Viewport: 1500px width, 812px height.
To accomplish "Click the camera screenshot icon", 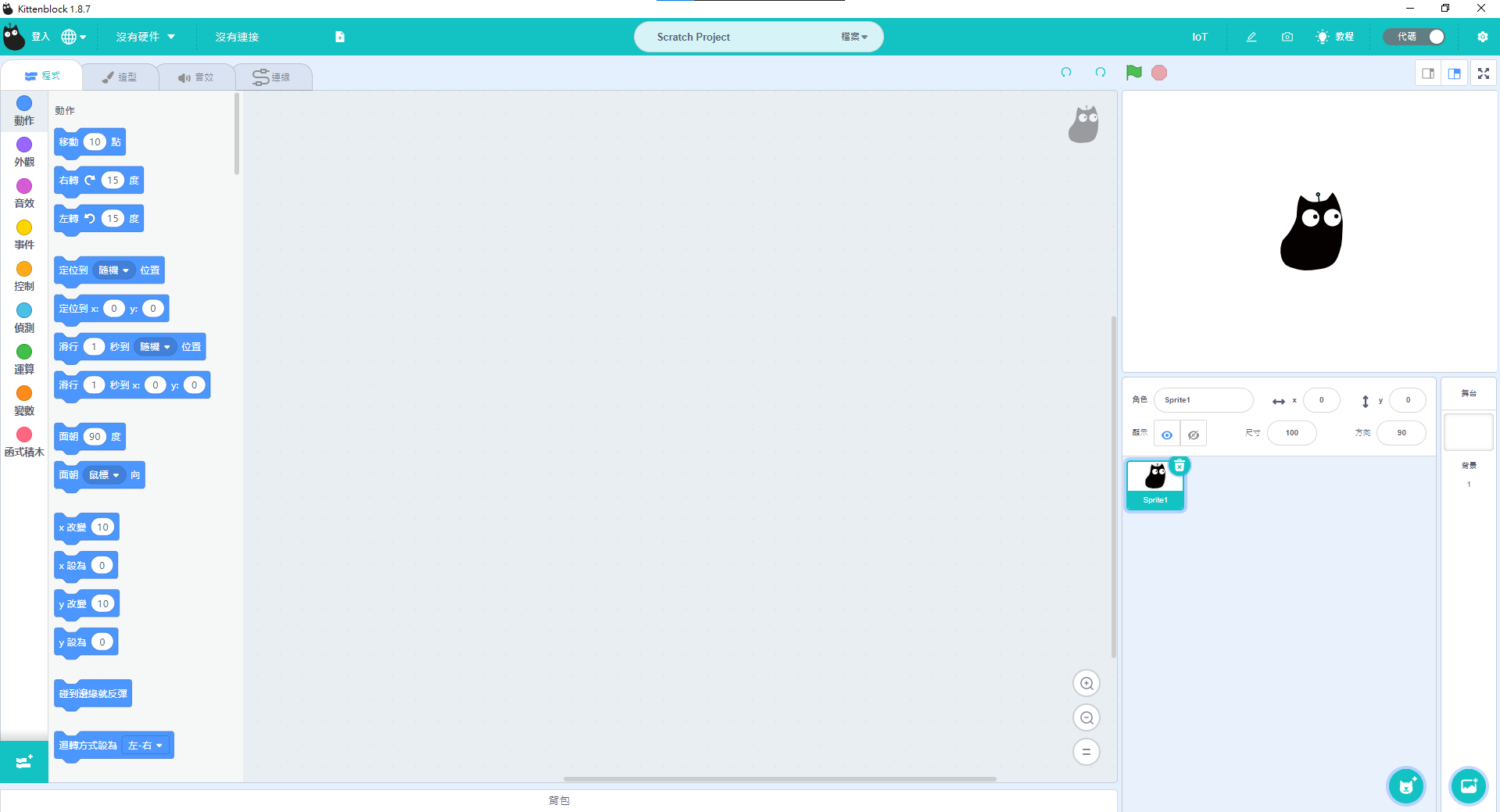I will point(1287,37).
